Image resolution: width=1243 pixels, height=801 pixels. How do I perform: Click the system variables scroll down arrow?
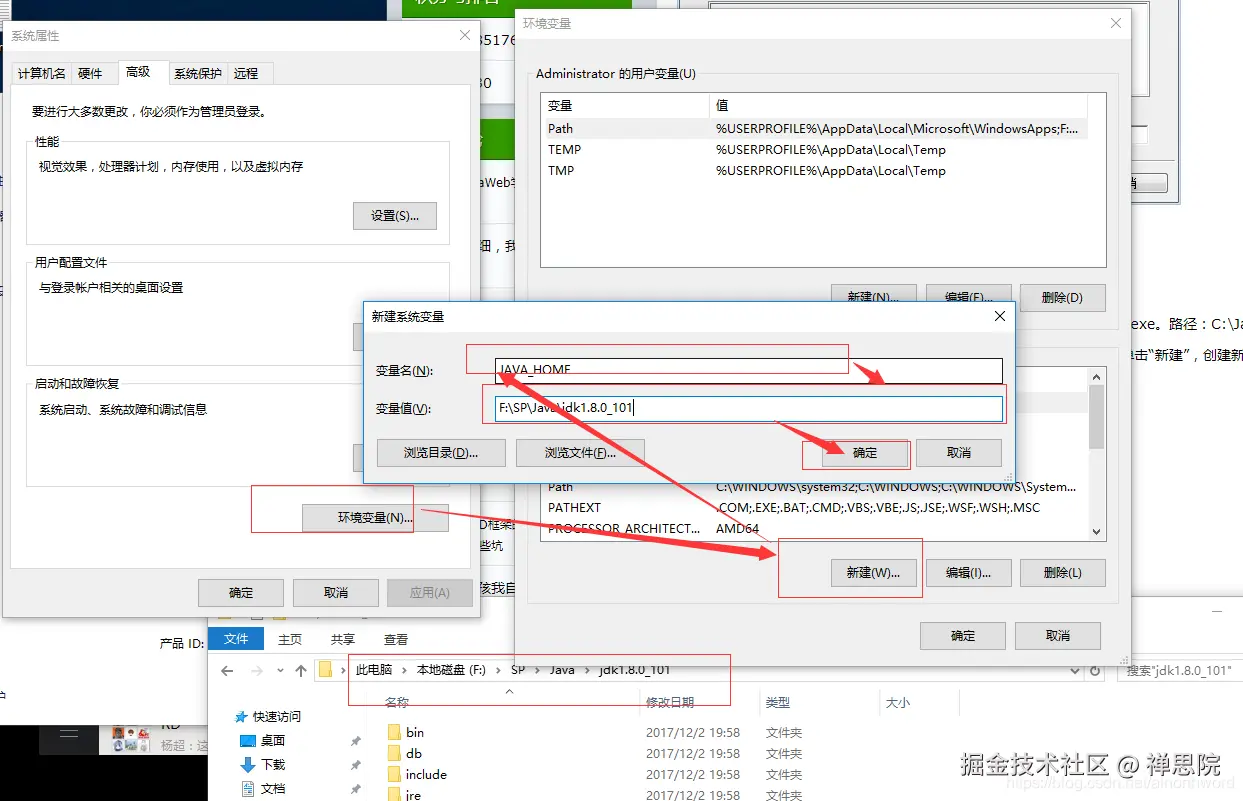click(x=1097, y=532)
